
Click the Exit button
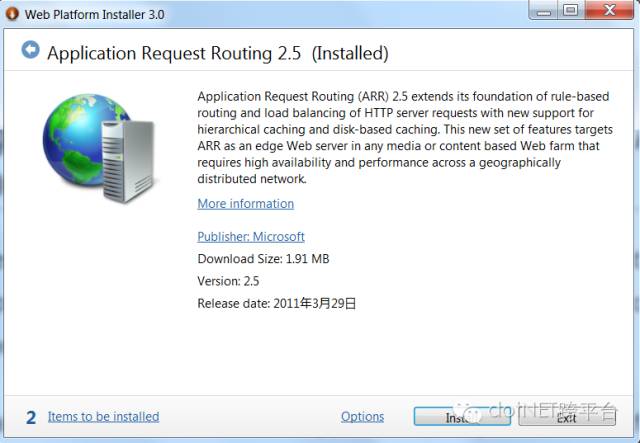[x=567, y=416]
